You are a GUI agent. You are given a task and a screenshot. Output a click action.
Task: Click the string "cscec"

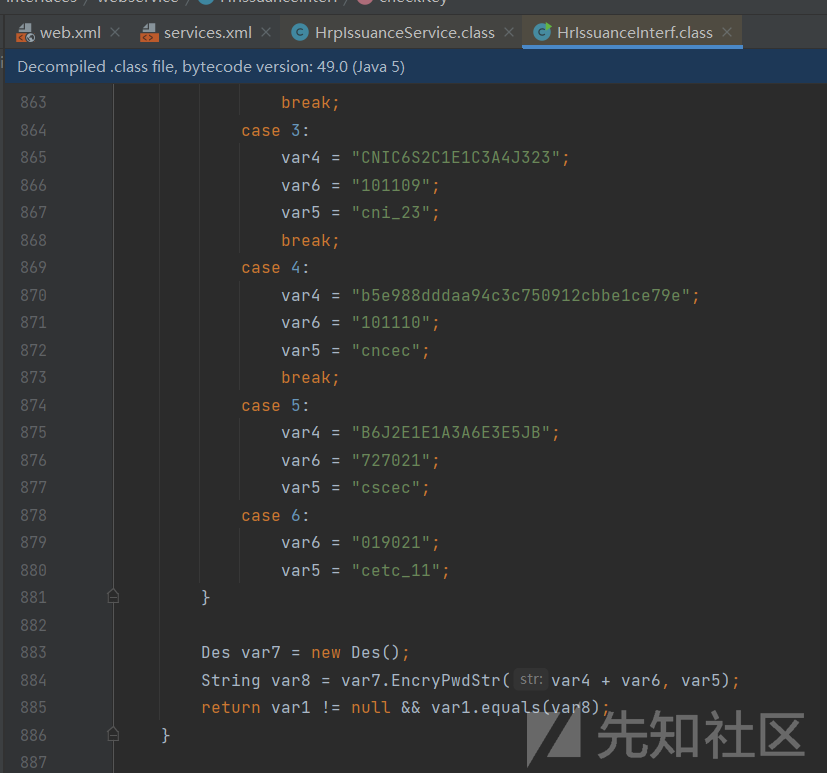[x=386, y=488]
